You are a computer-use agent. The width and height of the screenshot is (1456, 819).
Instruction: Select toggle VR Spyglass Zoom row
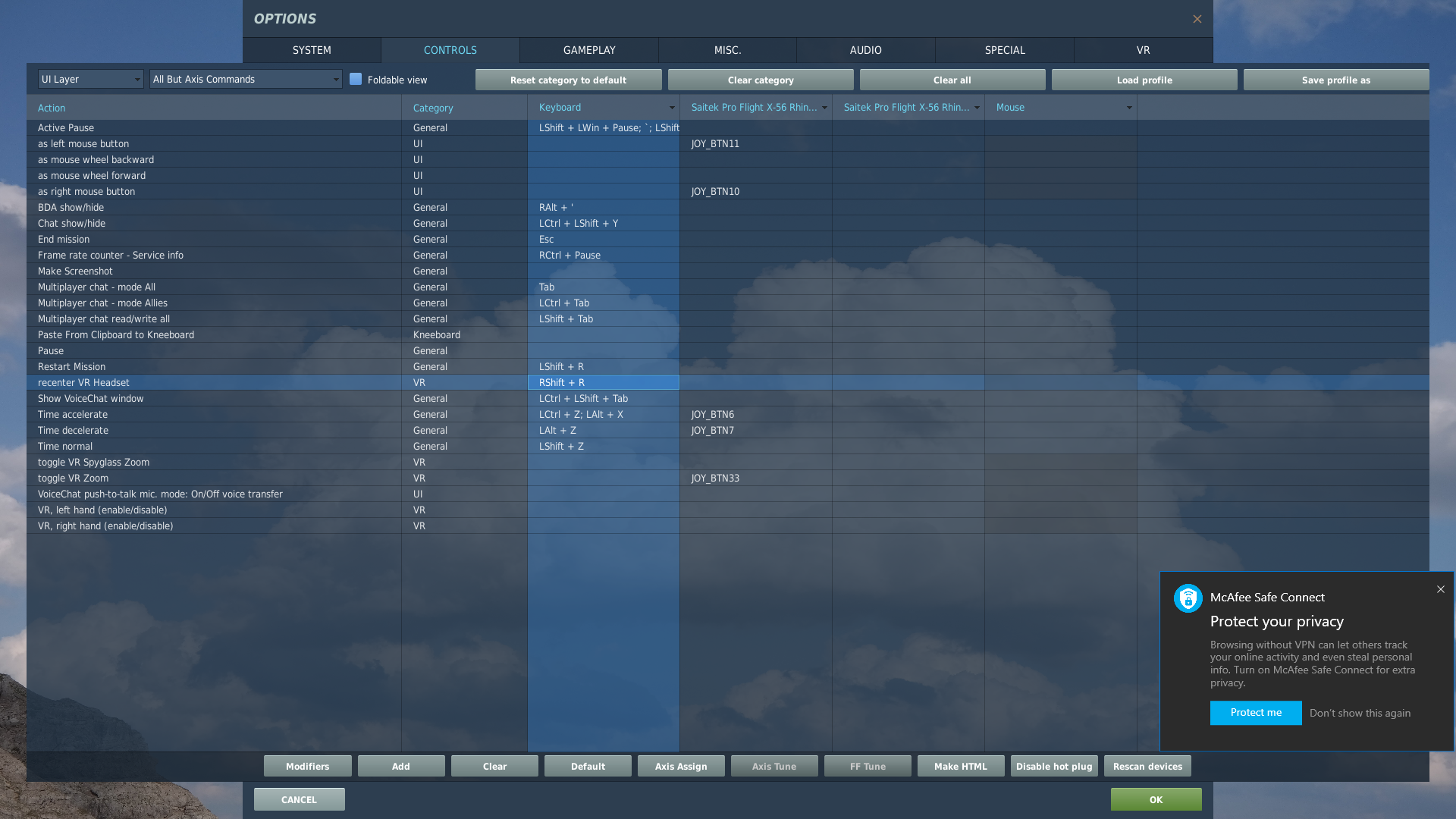(x=728, y=462)
